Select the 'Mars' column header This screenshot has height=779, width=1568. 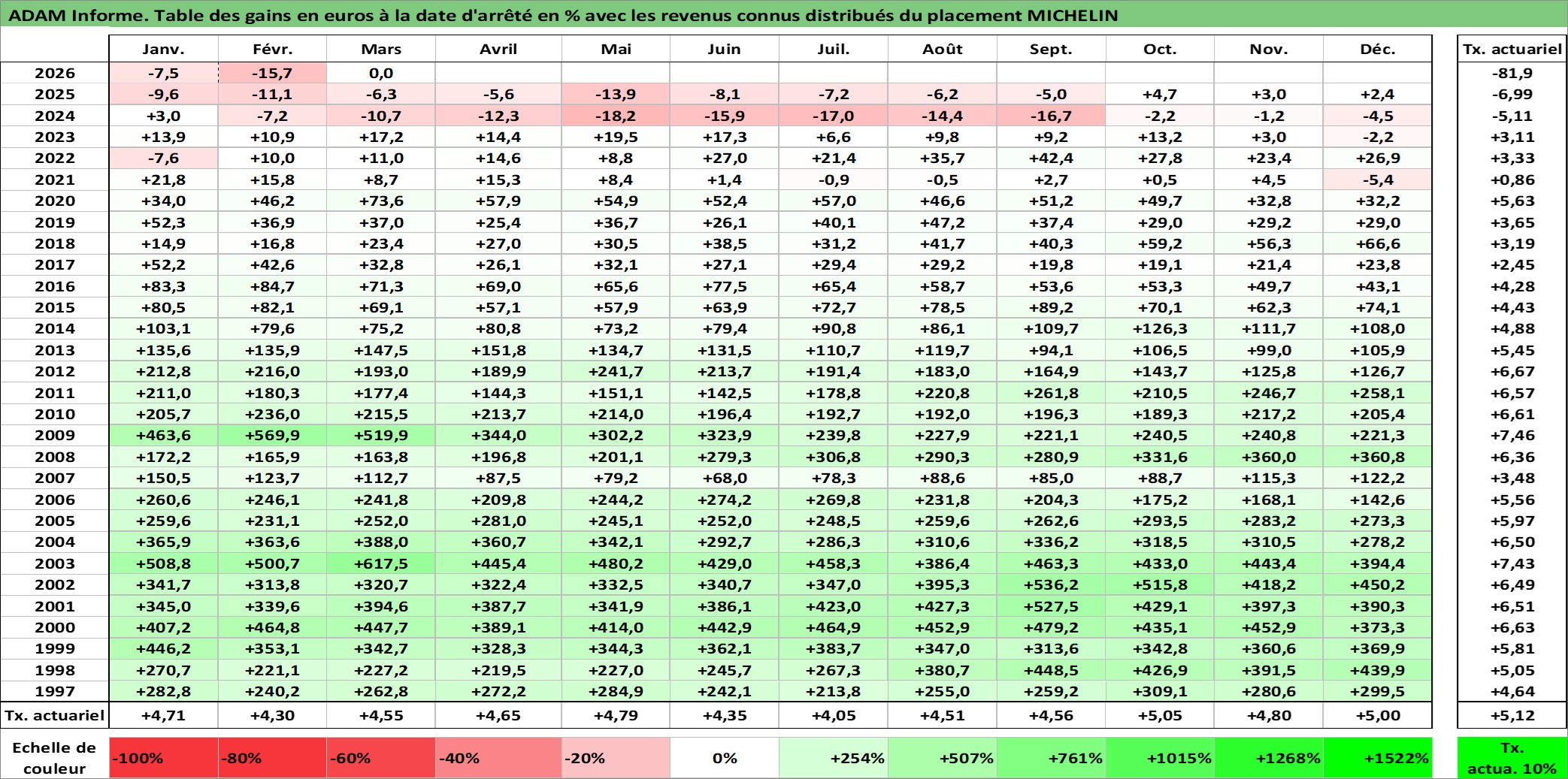pos(381,49)
